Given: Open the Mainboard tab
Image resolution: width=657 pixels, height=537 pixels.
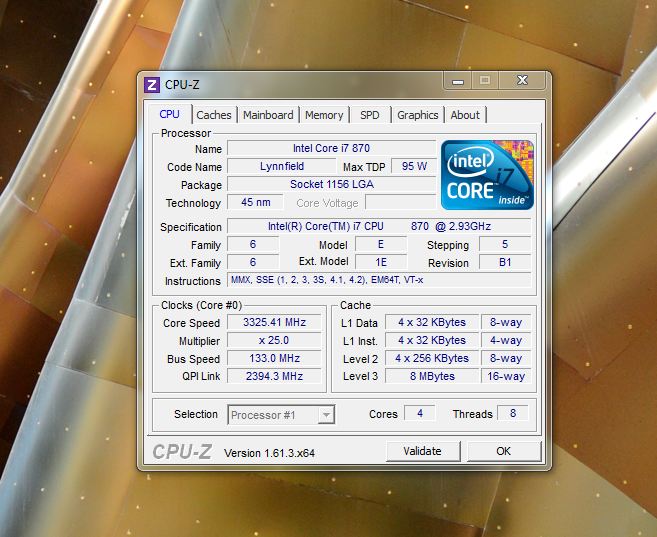Looking at the screenshot, I should [268, 115].
